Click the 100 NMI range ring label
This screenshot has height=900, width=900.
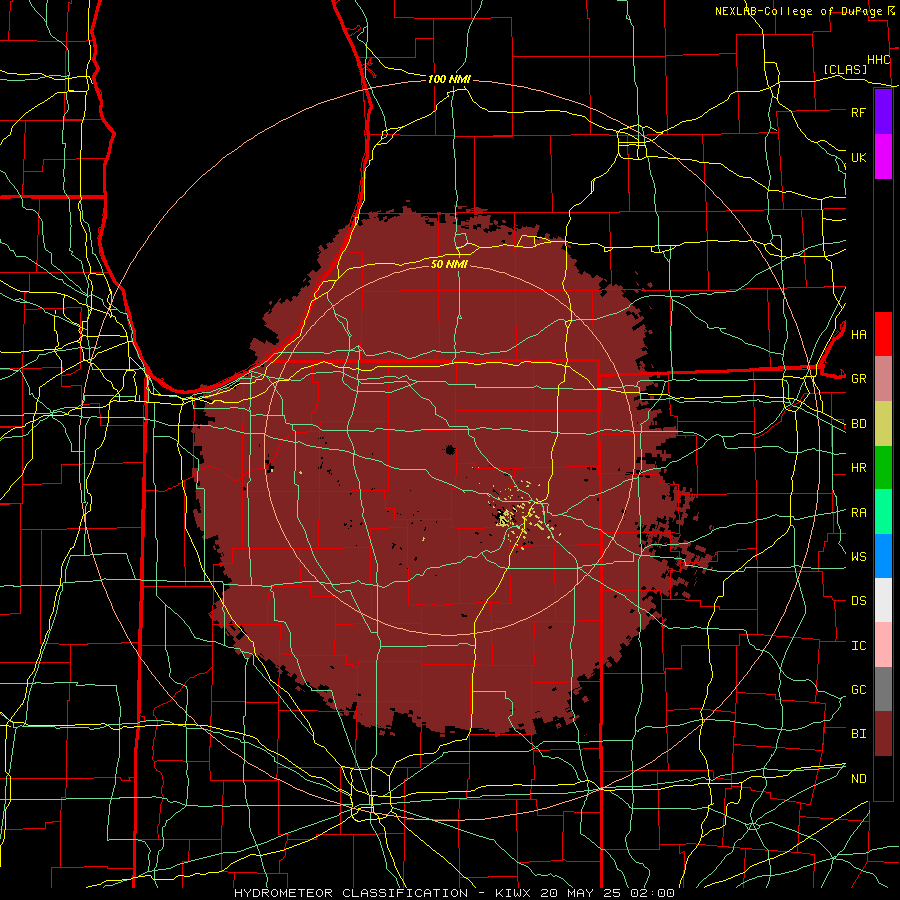[x=449, y=79]
